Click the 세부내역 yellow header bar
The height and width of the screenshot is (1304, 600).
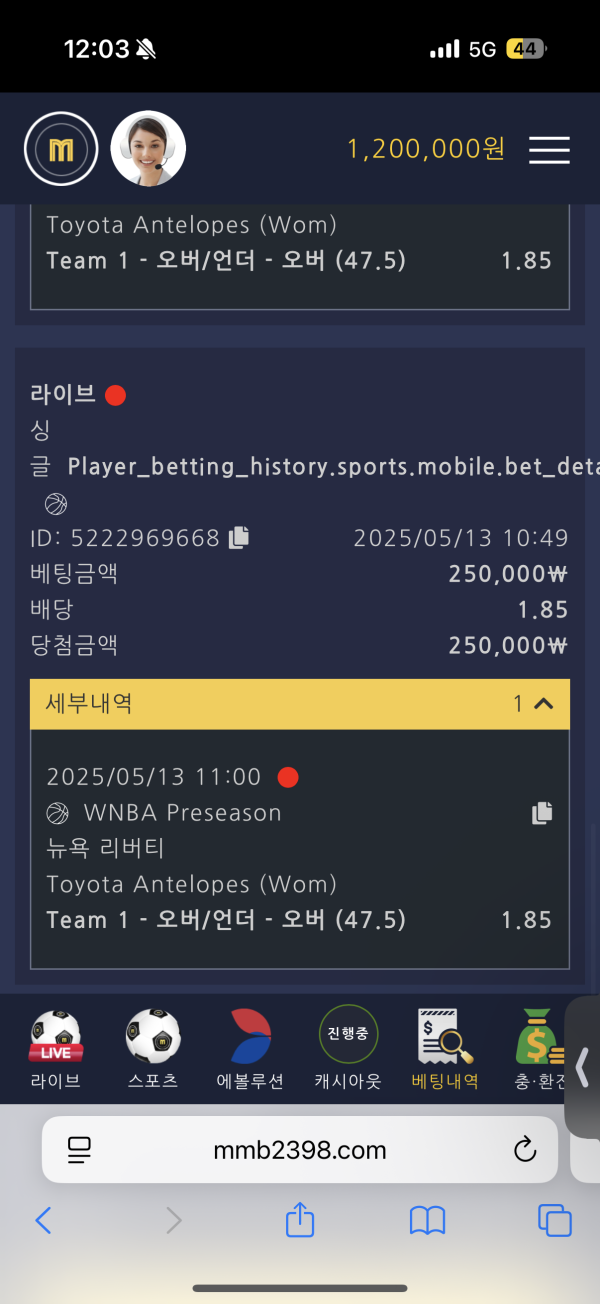point(300,704)
